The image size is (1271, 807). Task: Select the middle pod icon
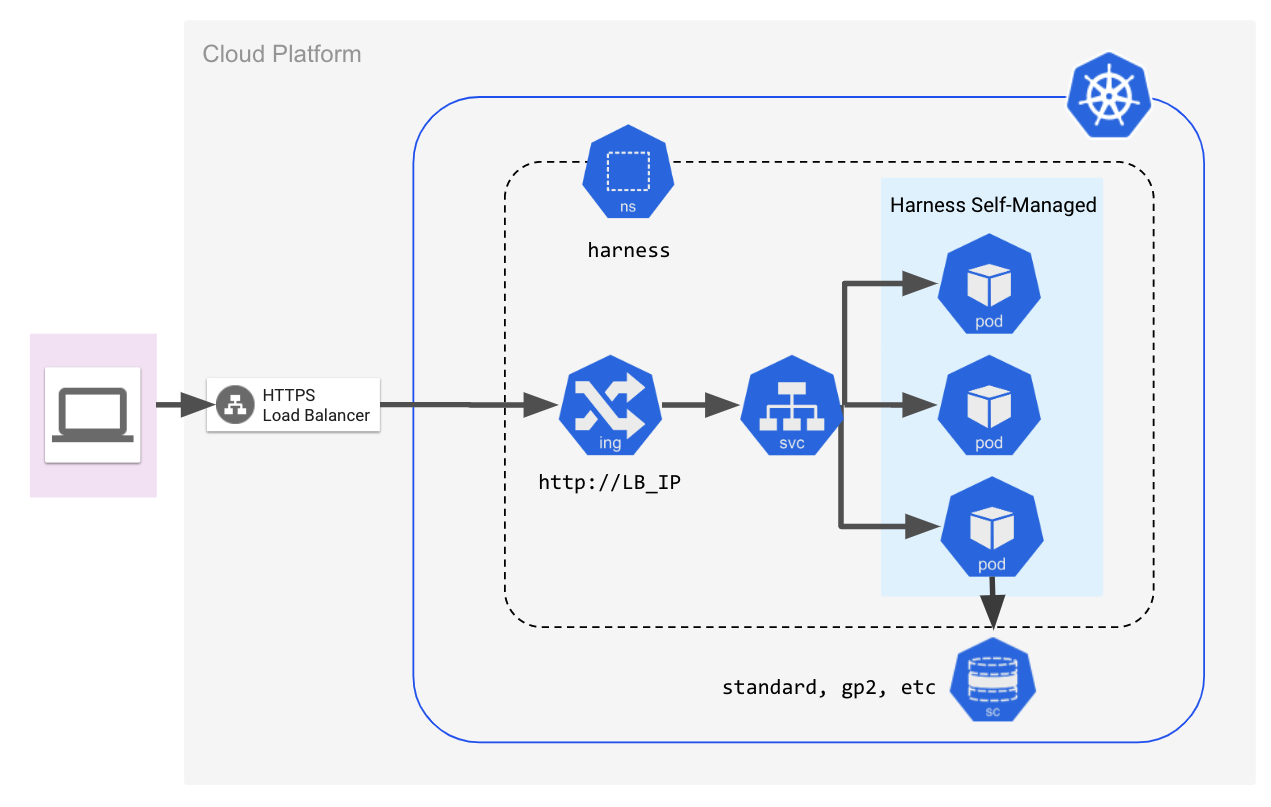pyautogui.click(x=989, y=406)
